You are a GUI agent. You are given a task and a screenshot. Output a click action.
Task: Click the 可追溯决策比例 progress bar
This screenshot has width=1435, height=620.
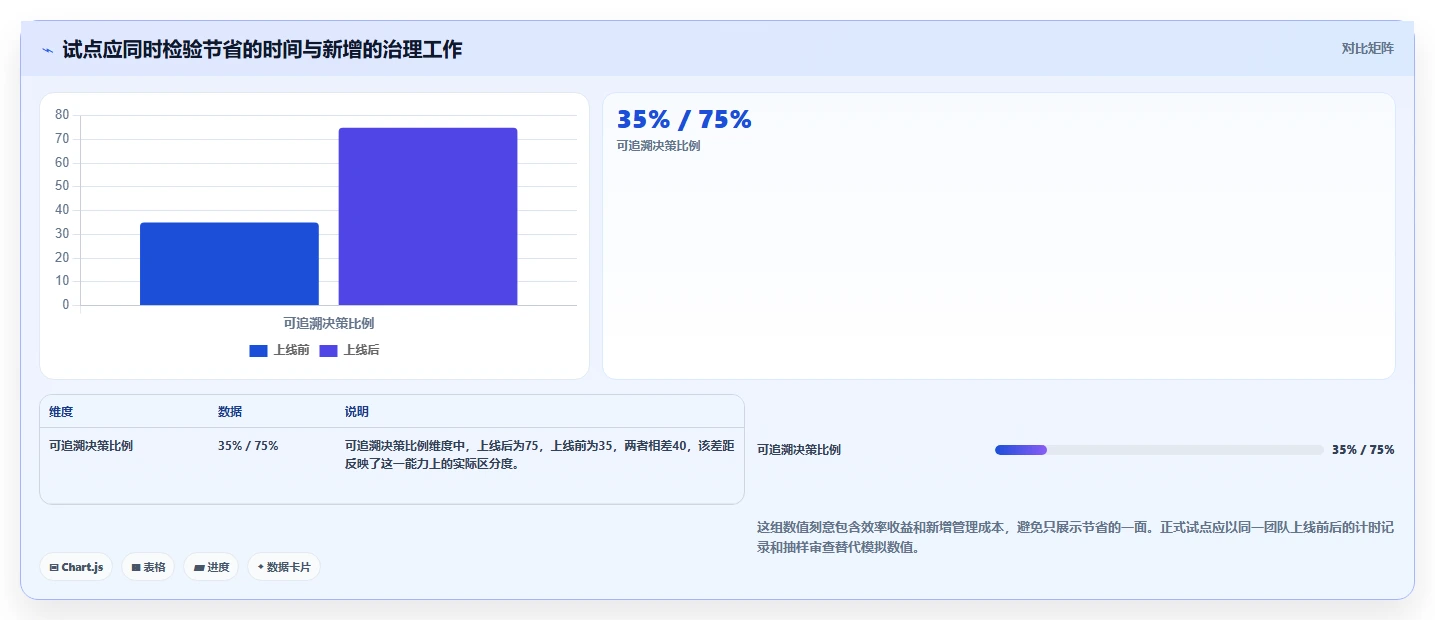click(1159, 450)
